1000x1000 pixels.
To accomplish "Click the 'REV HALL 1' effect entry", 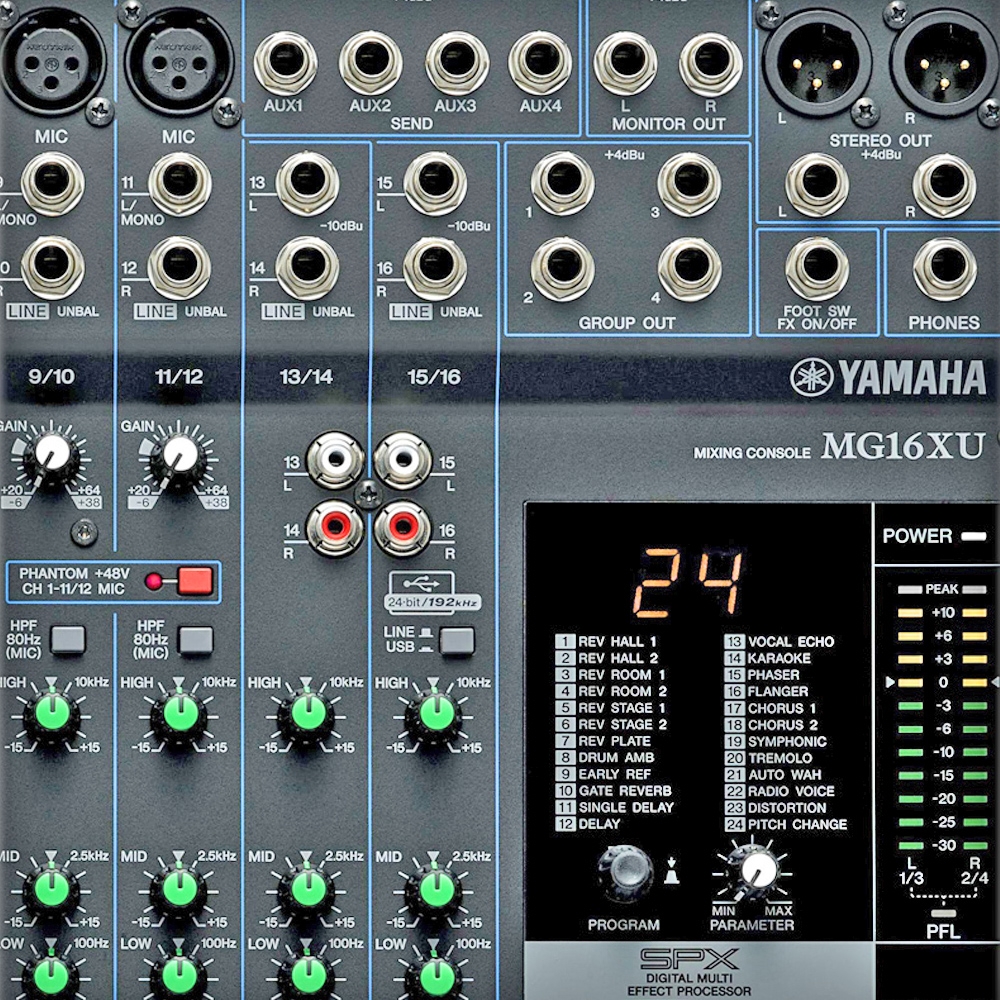I will pos(606,641).
